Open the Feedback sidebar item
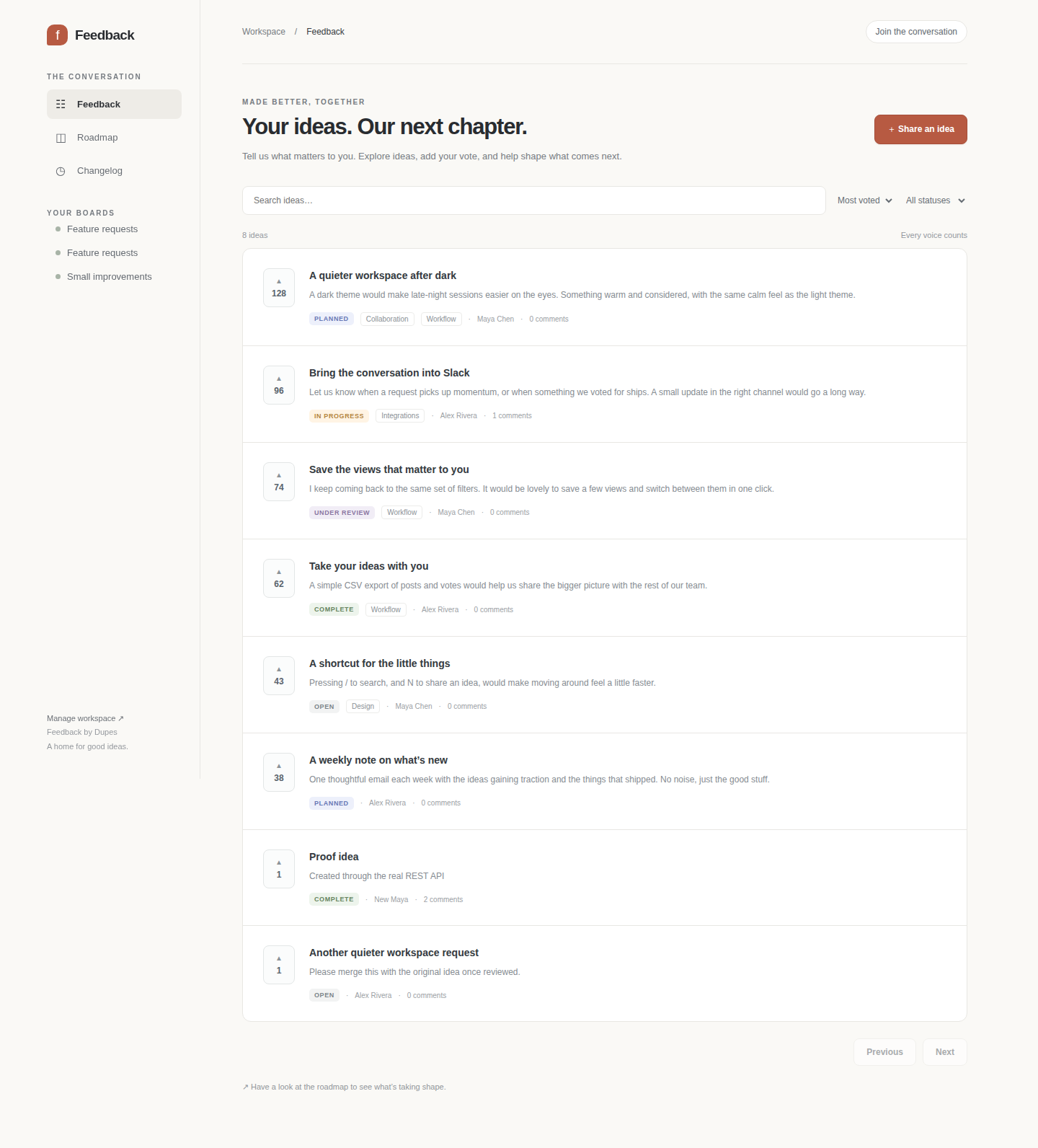 click(x=114, y=105)
